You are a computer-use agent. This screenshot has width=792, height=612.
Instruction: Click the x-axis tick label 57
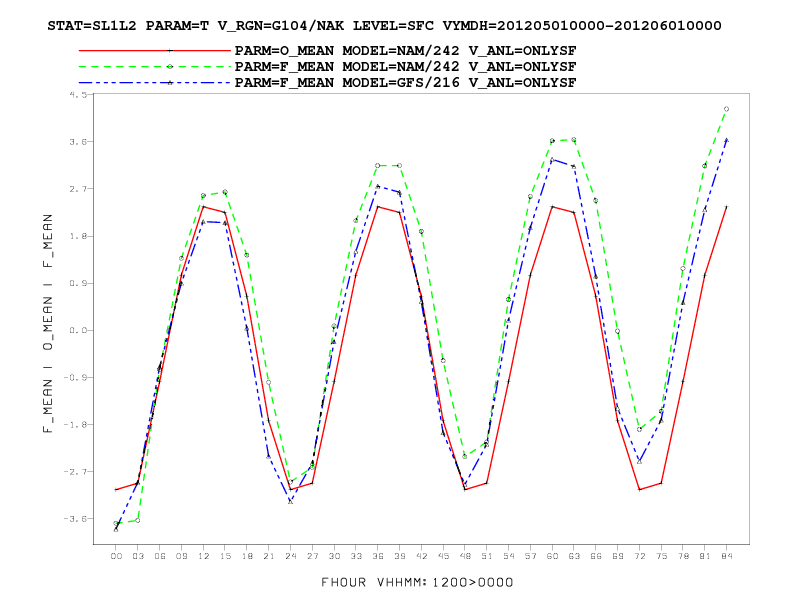tap(530, 556)
